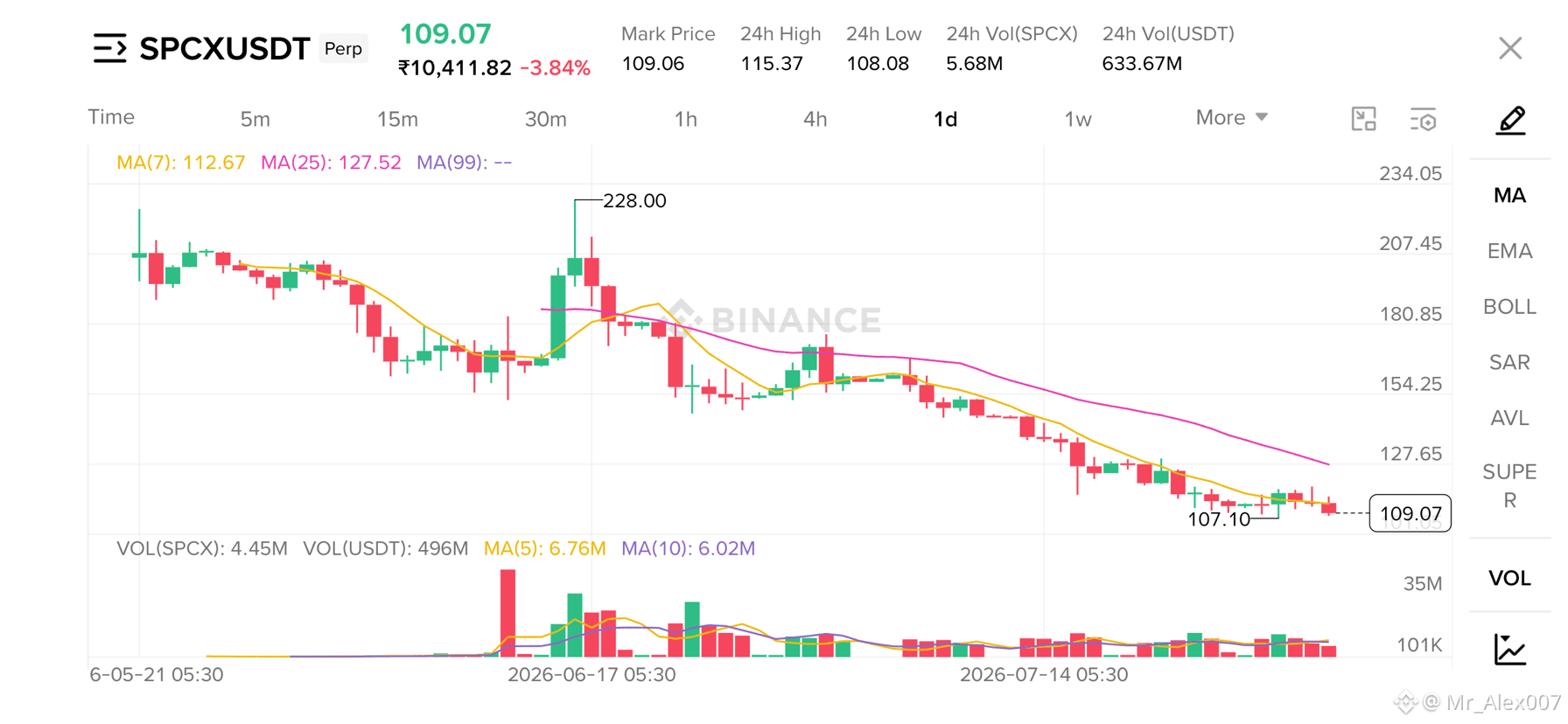Switch to the 1h timeframe
This screenshot has width=1568, height=724.
686,119
